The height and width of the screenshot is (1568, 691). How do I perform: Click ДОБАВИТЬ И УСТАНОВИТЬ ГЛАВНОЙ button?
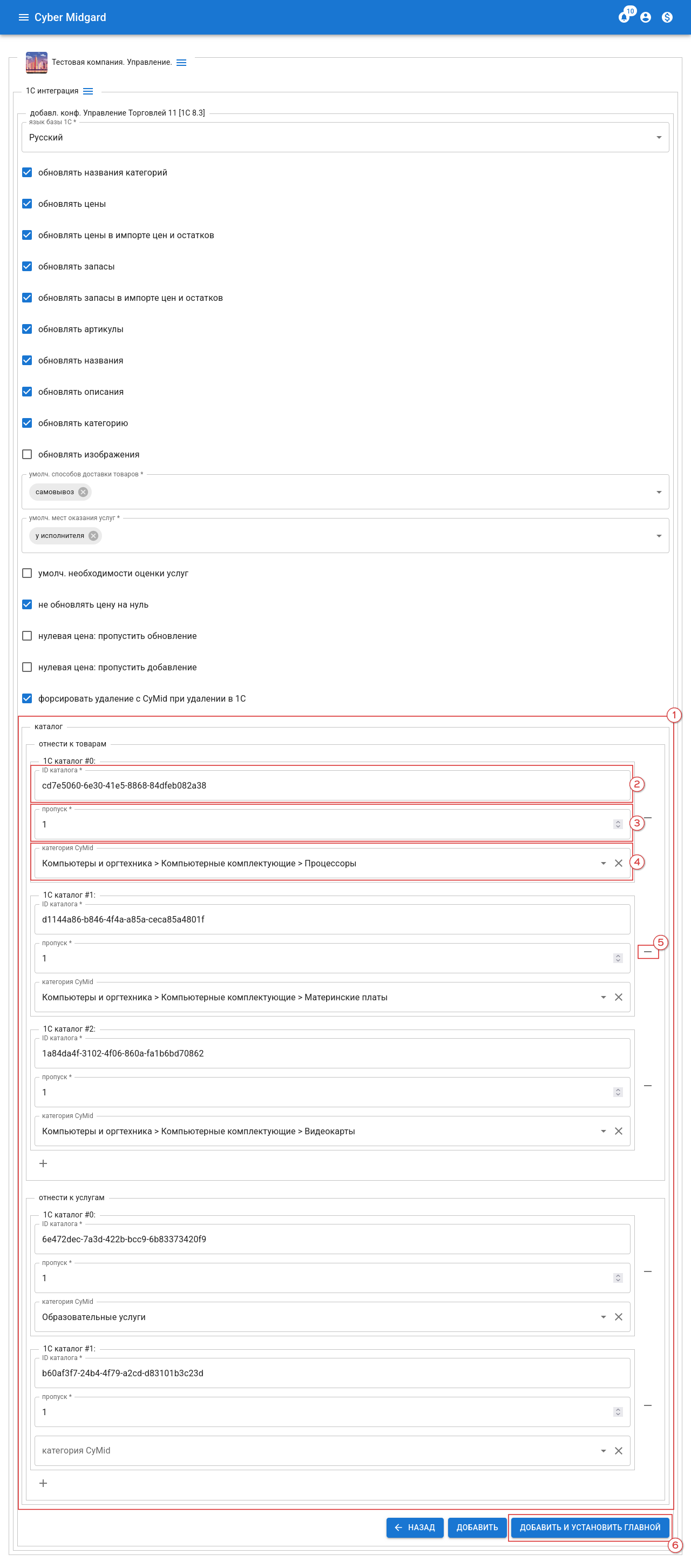click(590, 1527)
